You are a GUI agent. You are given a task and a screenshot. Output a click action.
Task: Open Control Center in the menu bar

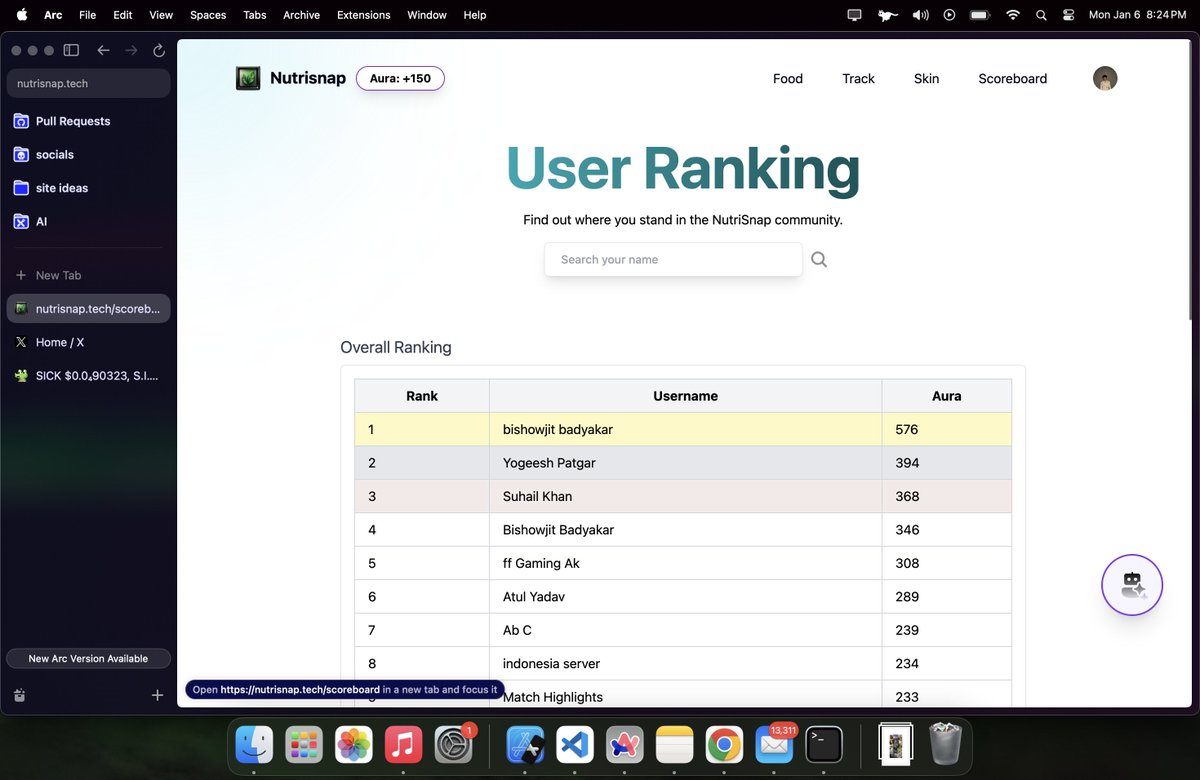1068,15
